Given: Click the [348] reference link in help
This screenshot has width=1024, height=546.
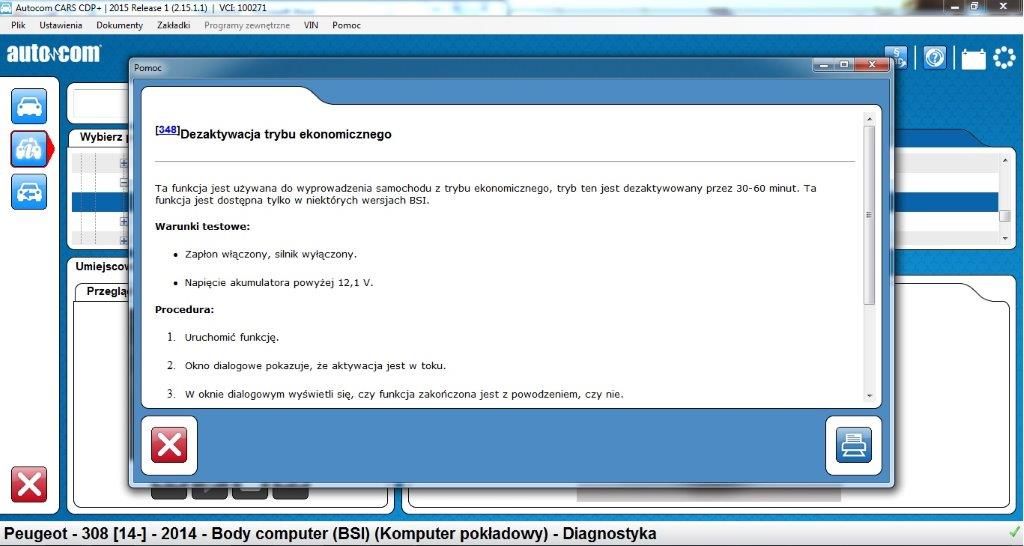Looking at the screenshot, I should 168,130.
